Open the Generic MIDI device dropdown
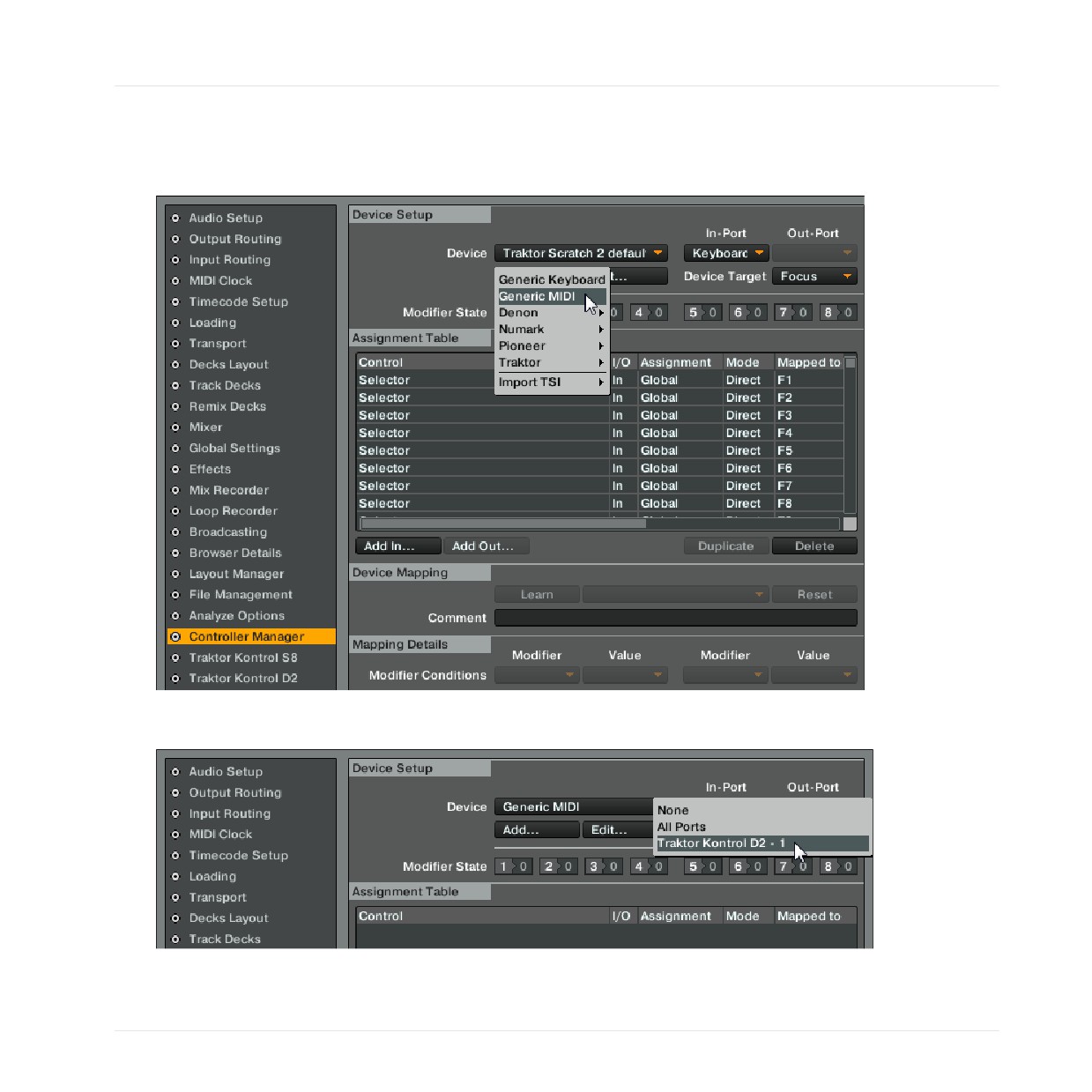The width and height of the screenshot is (1092, 1092). 574,807
